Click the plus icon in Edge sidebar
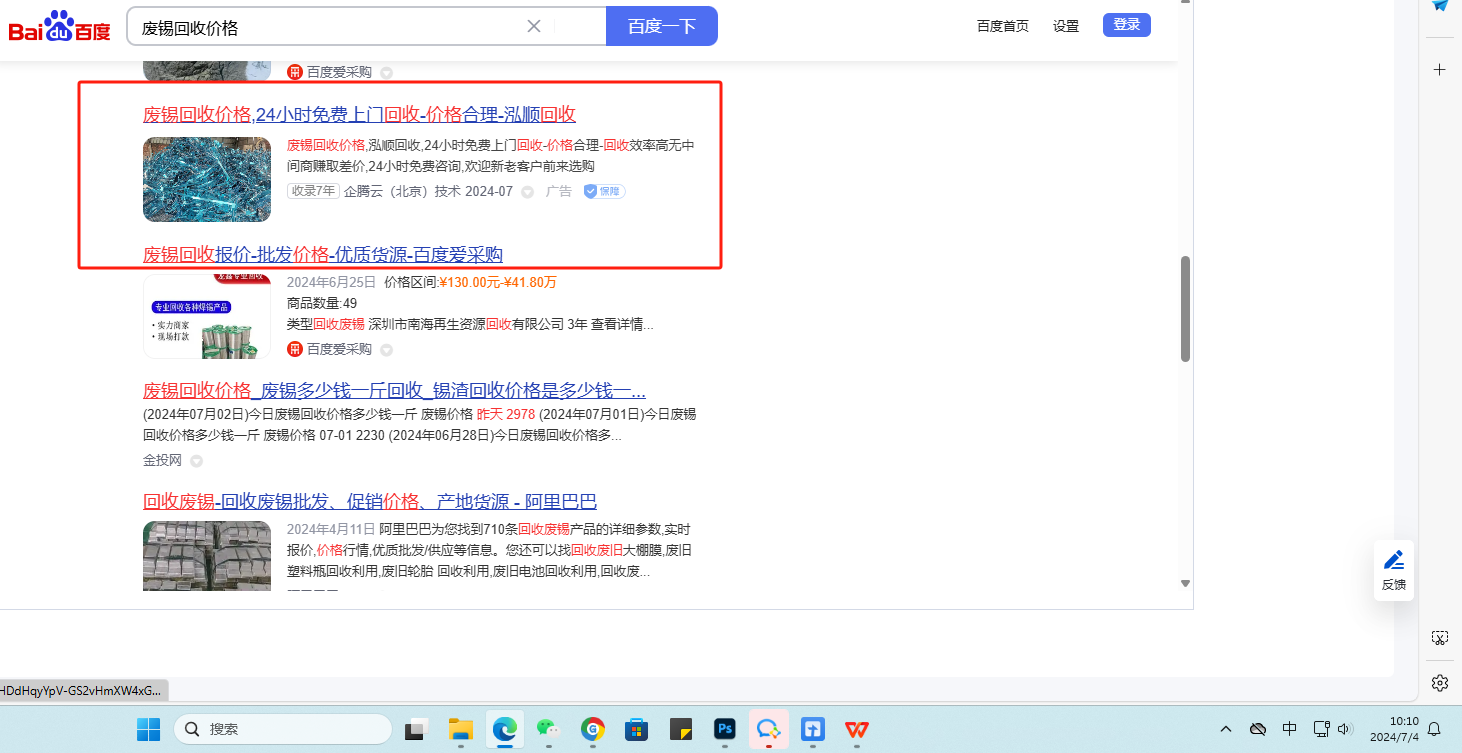Screen dimensions: 1462x753 (x=1439, y=69)
